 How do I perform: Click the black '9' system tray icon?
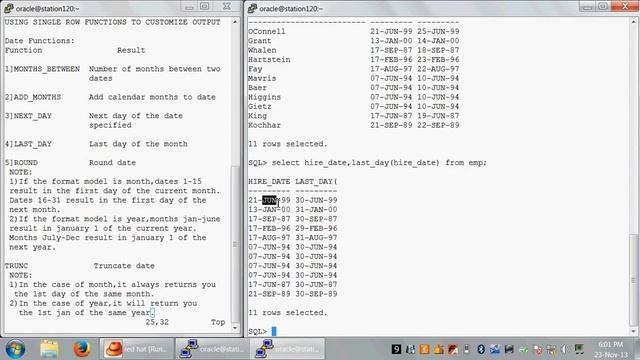coord(396,349)
